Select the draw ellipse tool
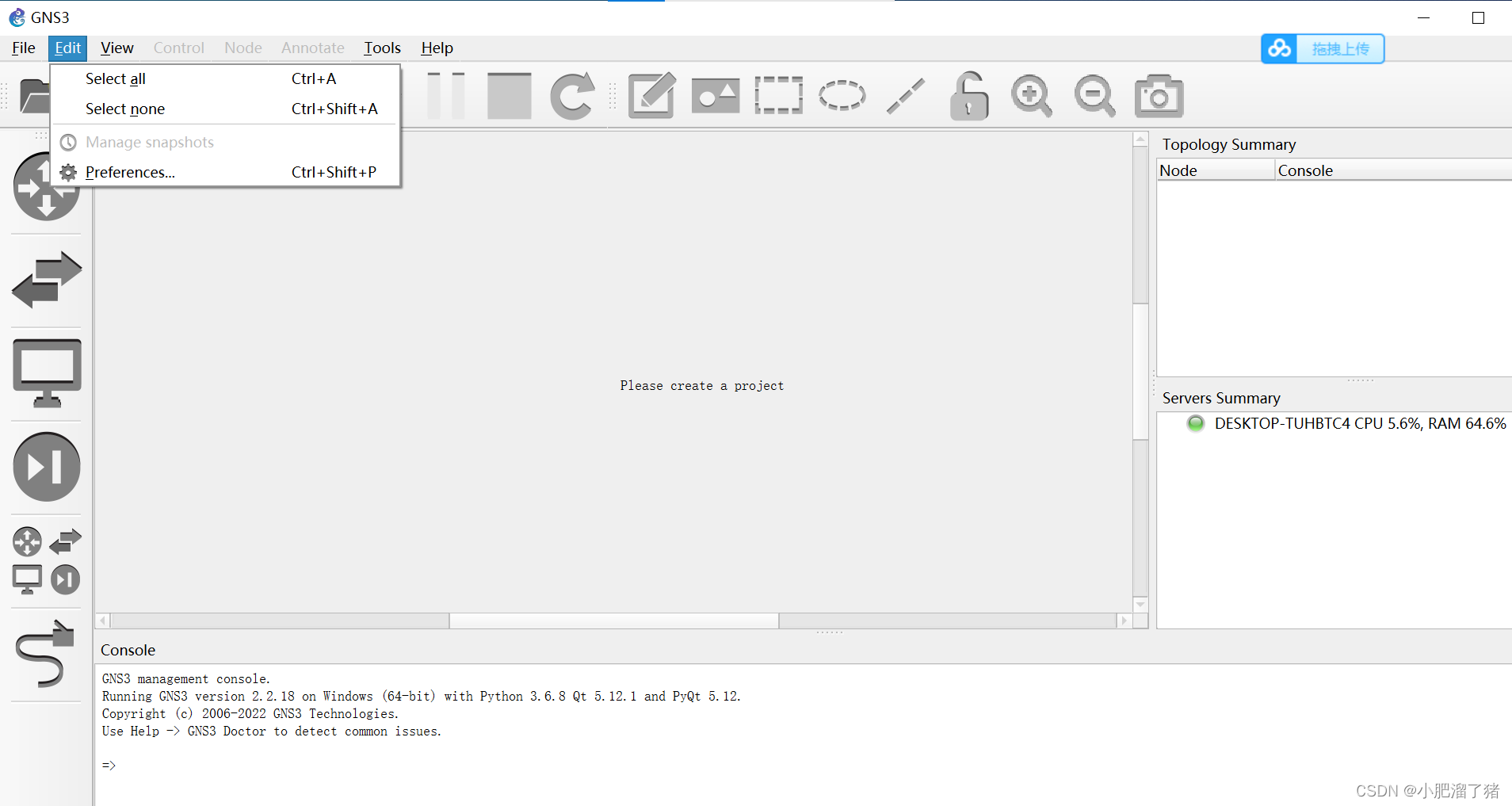The image size is (1512, 806). pos(842,96)
